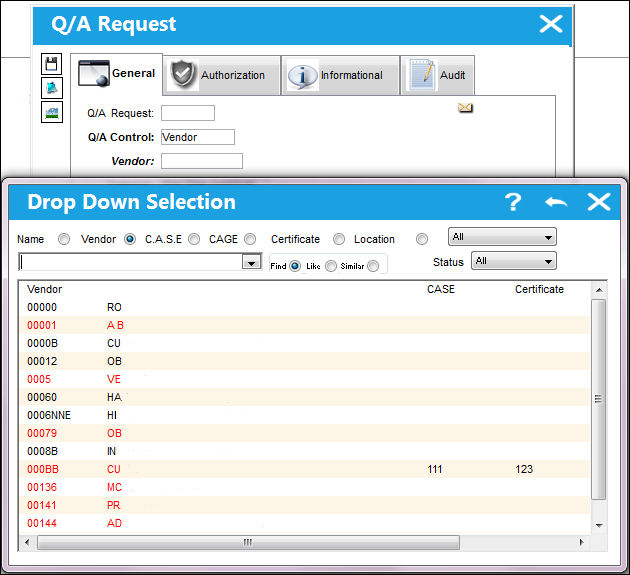Image resolution: width=630 pixels, height=575 pixels.
Task: Click Certificate value 123
Action: [x=524, y=469]
